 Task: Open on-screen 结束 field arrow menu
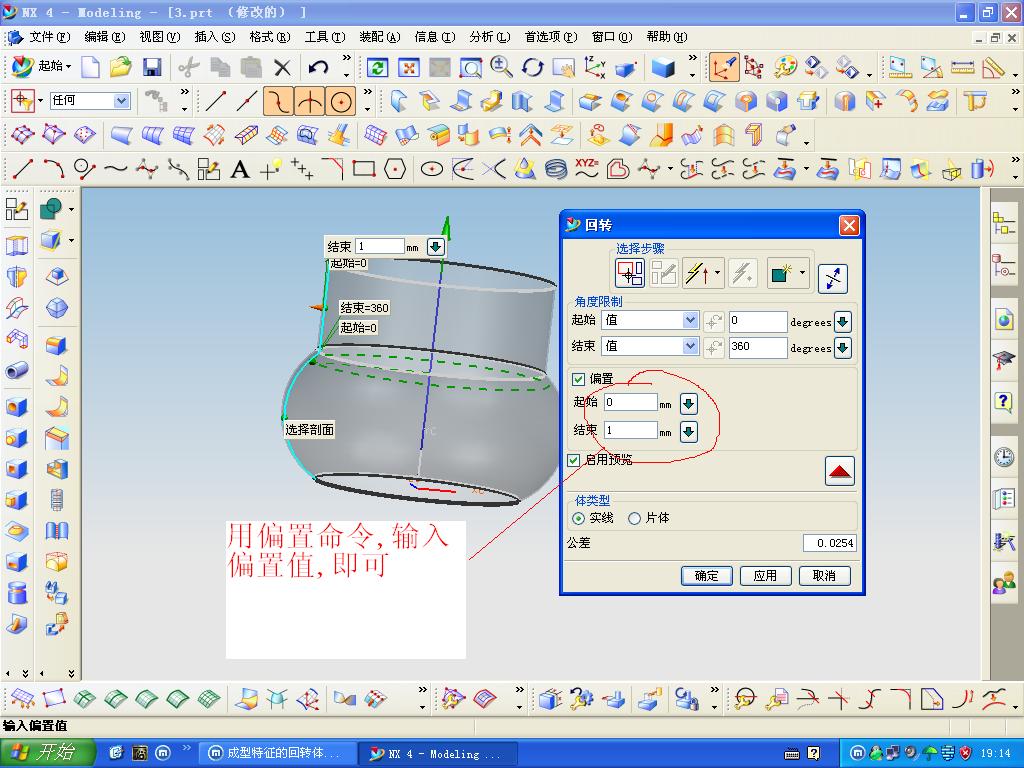pos(436,247)
